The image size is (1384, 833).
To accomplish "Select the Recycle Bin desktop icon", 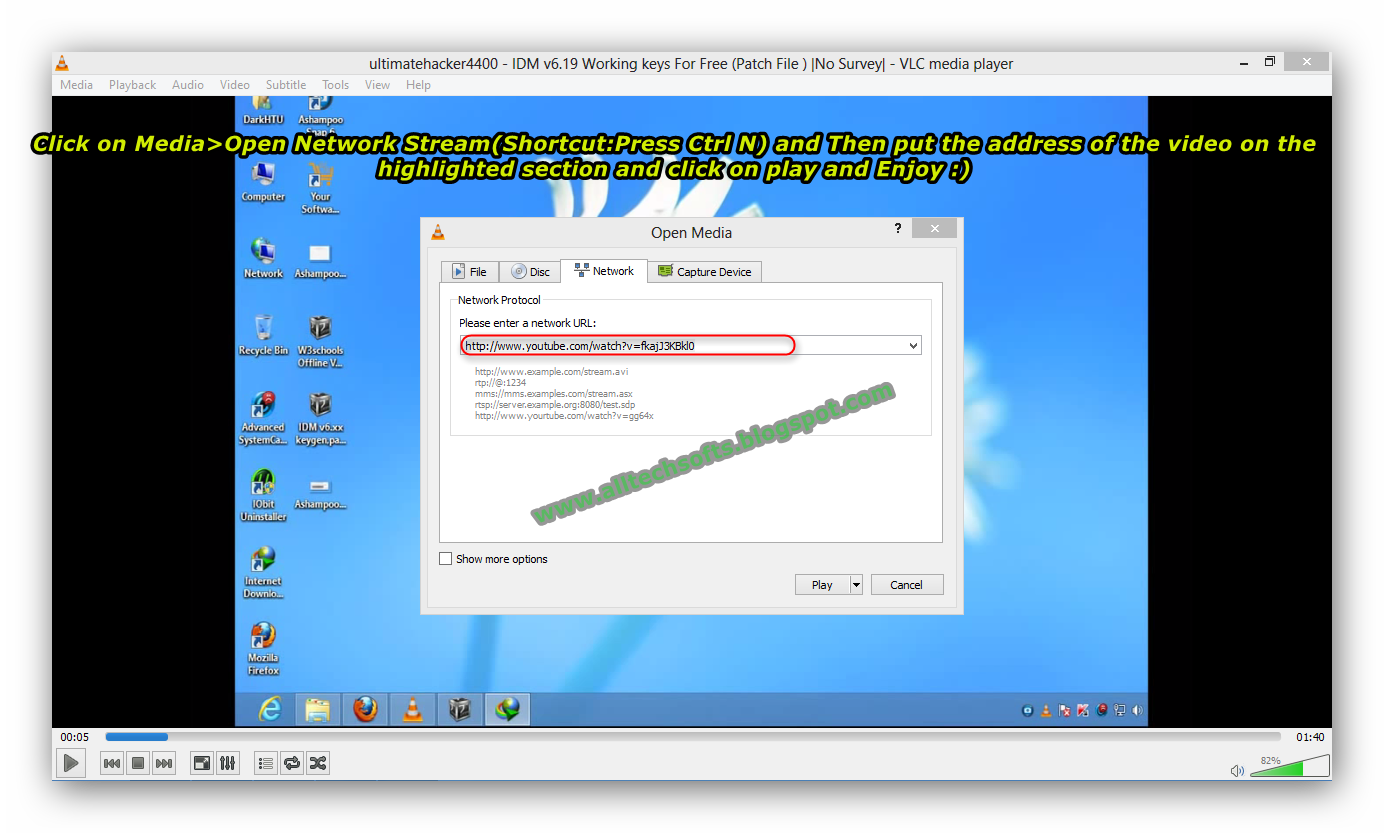I will tap(263, 336).
